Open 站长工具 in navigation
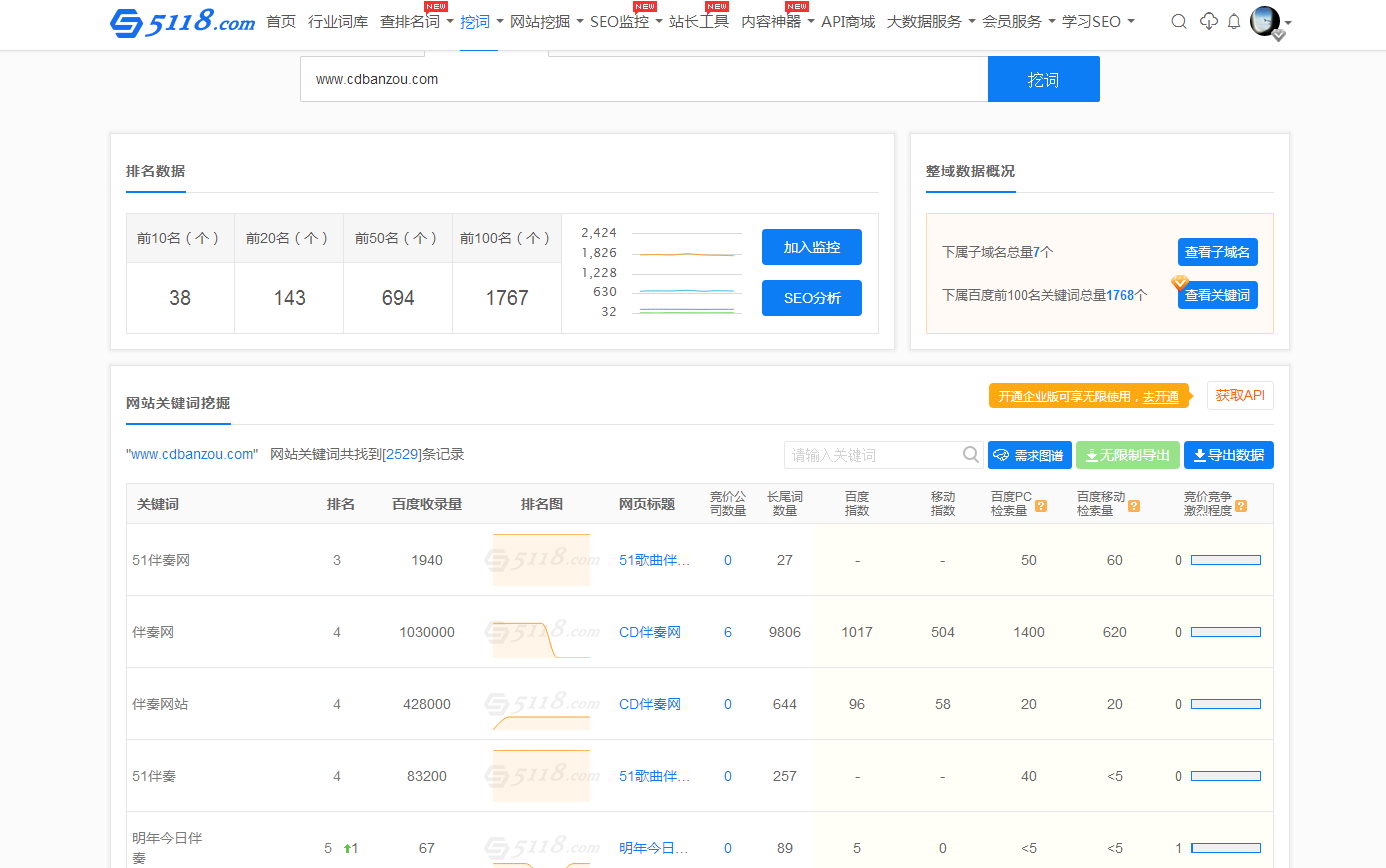The height and width of the screenshot is (868, 1386). [699, 21]
